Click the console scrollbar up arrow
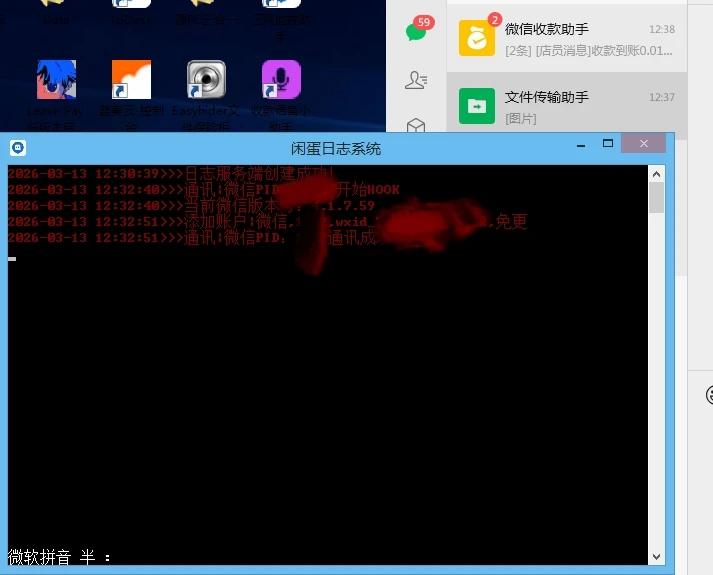Screen dimensions: 713x575 [x=656, y=172]
